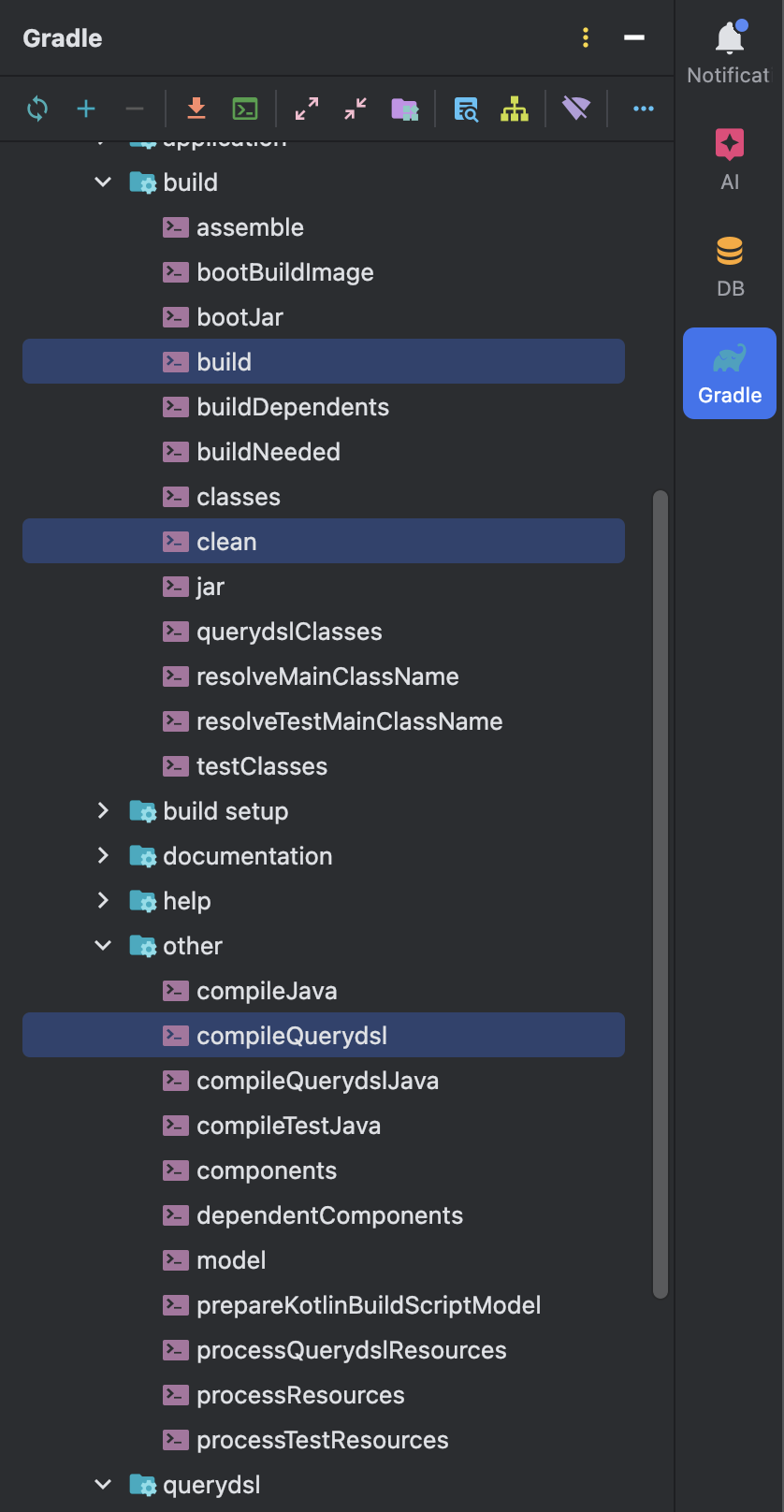The width and height of the screenshot is (784, 1512).
Task: Select the dependentComponents task
Action: click(324, 1215)
